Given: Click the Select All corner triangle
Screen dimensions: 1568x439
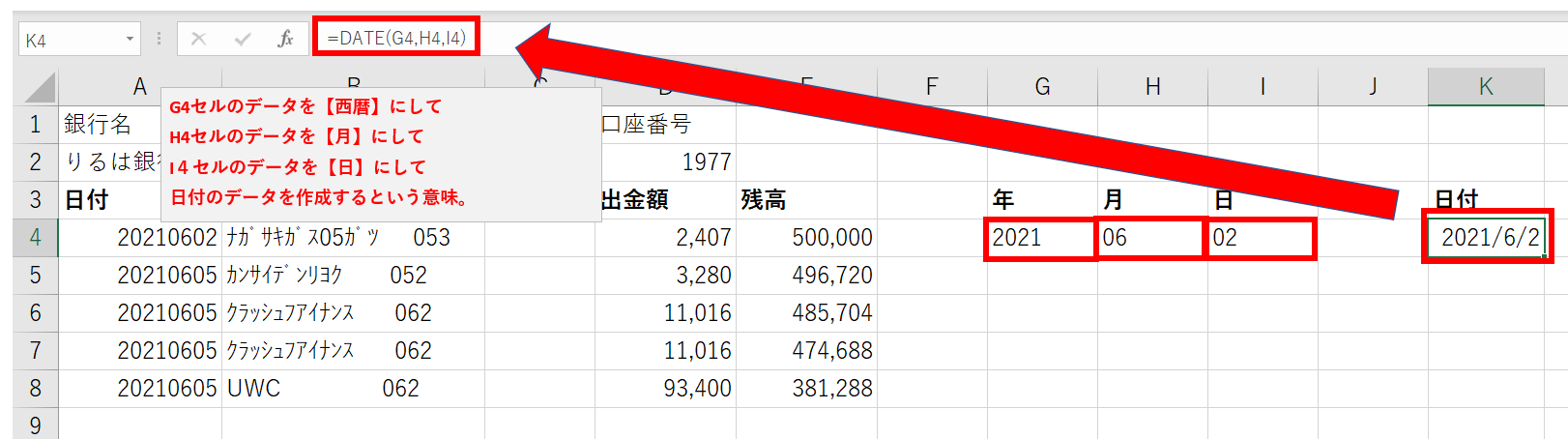Looking at the screenshot, I should coord(40,88).
